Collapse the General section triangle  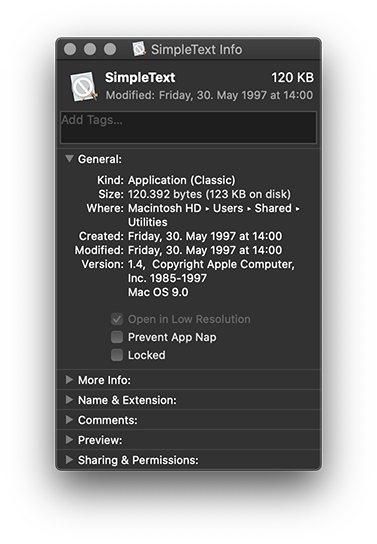[69, 159]
